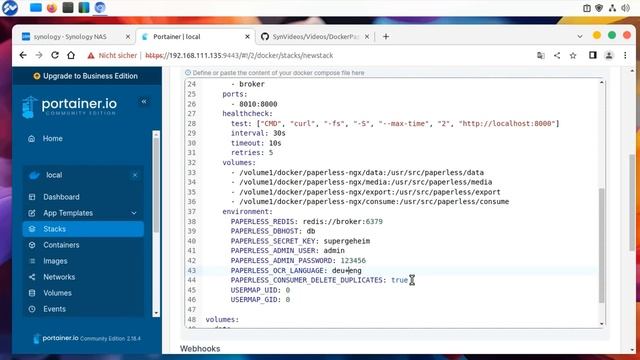This screenshot has height=360, width=640.
Task: Click the ports entry 8010:8000
Action: pyautogui.click(x=258, y=104)
